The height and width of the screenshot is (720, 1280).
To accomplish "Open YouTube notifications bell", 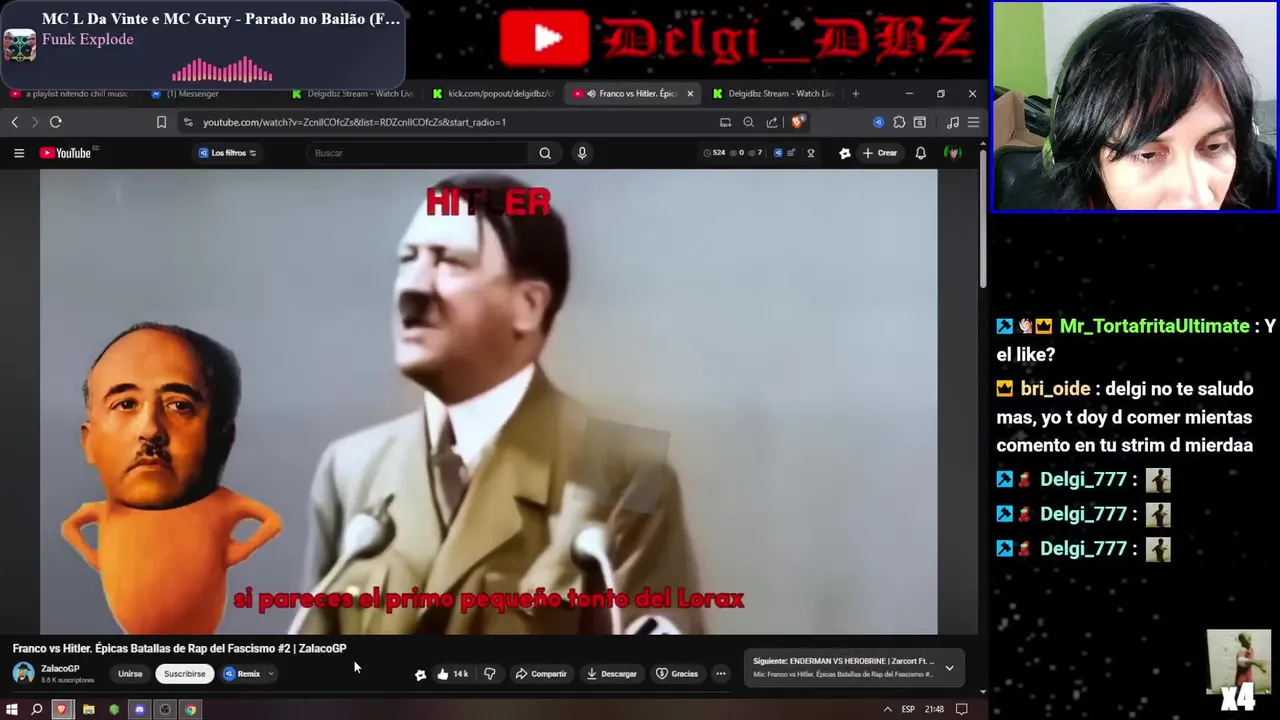I will click(x=921, y=153).
